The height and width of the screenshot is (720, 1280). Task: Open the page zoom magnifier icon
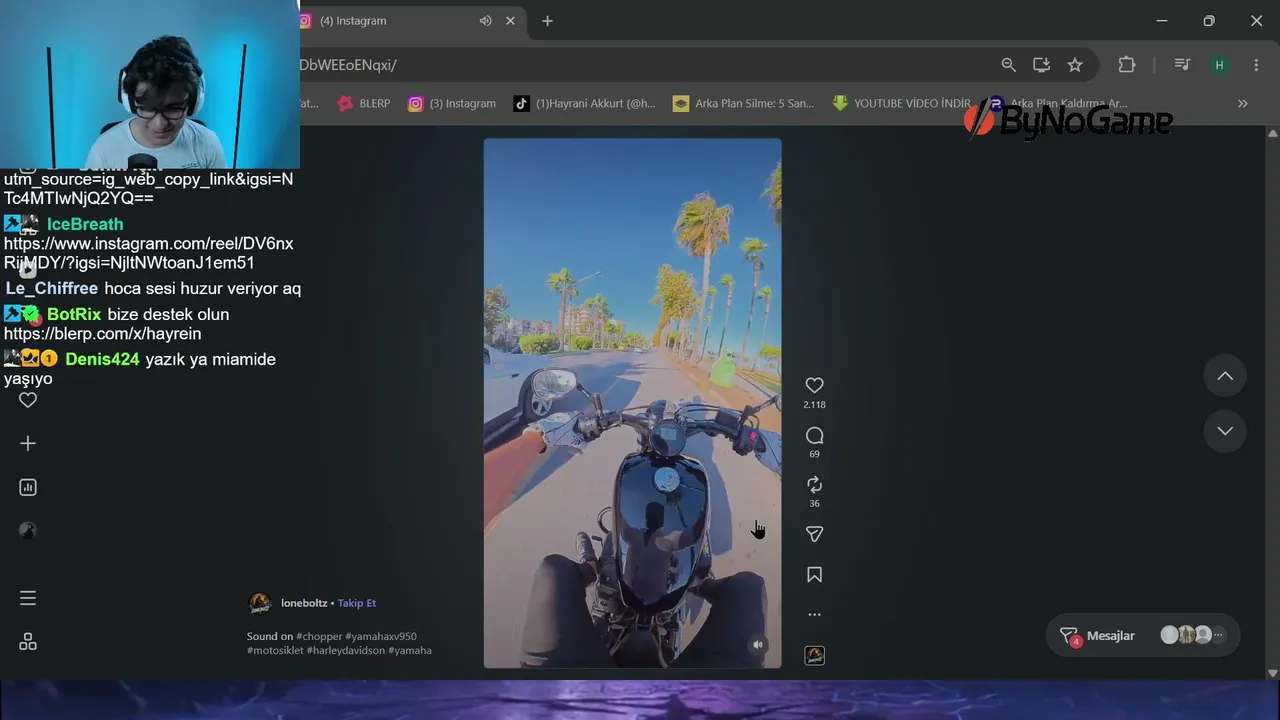[x=1008, y=65]
